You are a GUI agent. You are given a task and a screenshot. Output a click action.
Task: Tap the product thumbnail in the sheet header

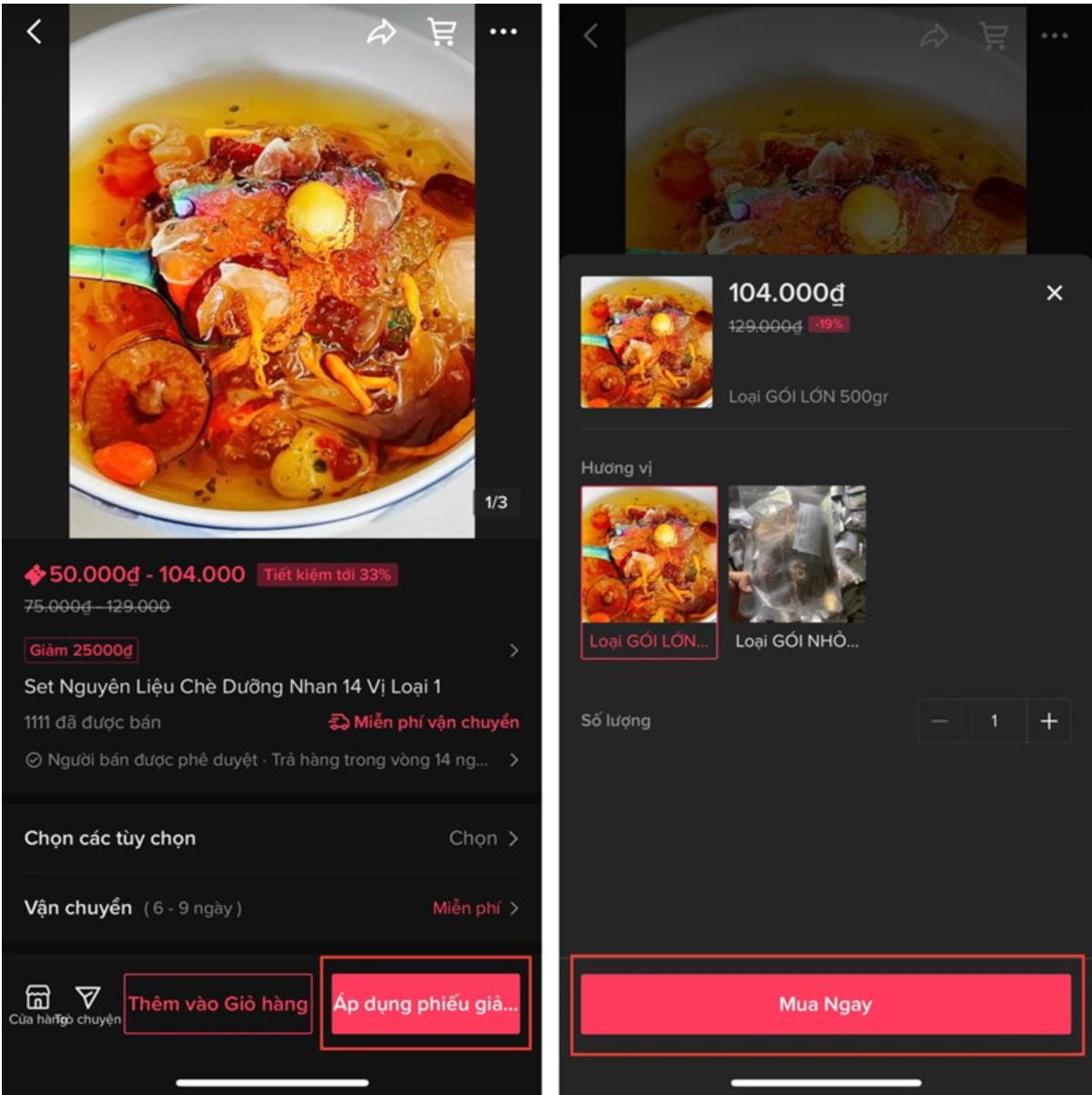pos(646,342)
